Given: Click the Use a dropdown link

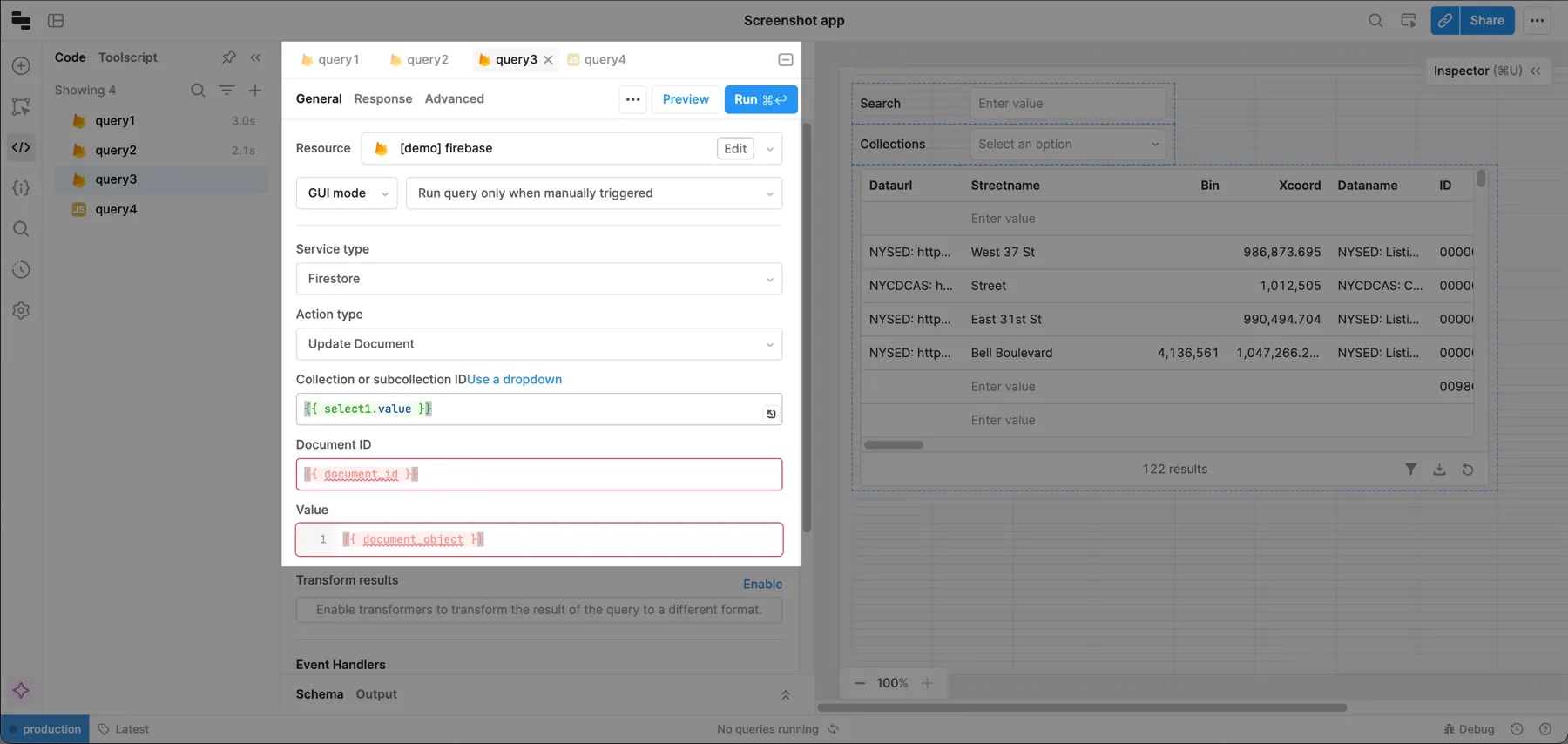Looking at the screenshot, I should 515,380.
